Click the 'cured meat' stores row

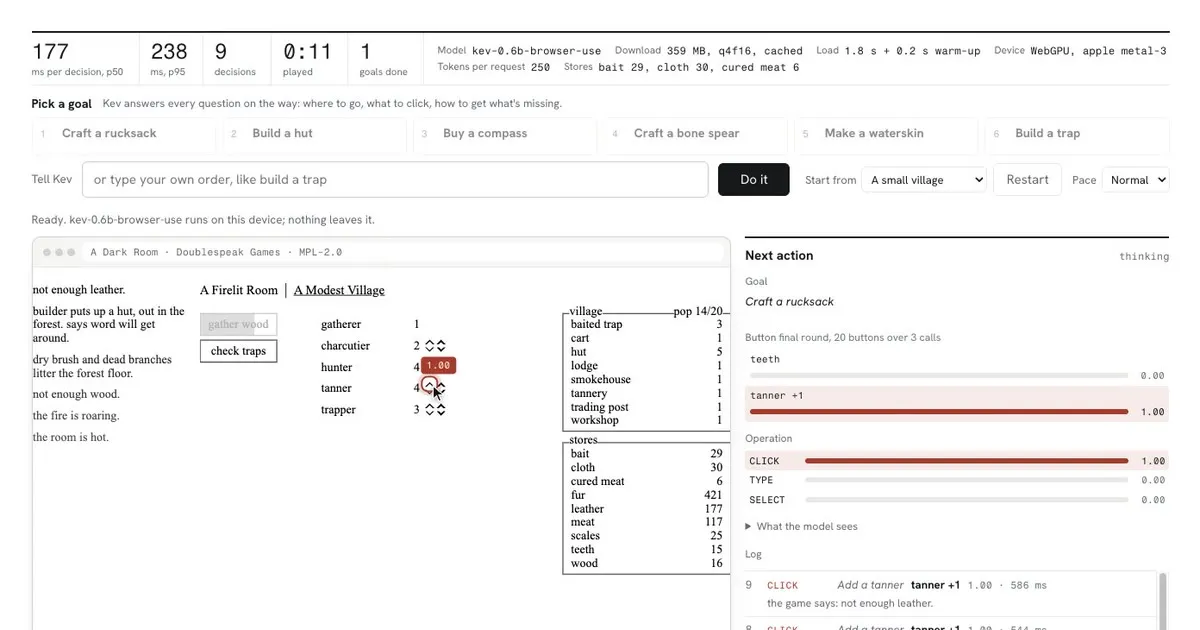(646, 481)
